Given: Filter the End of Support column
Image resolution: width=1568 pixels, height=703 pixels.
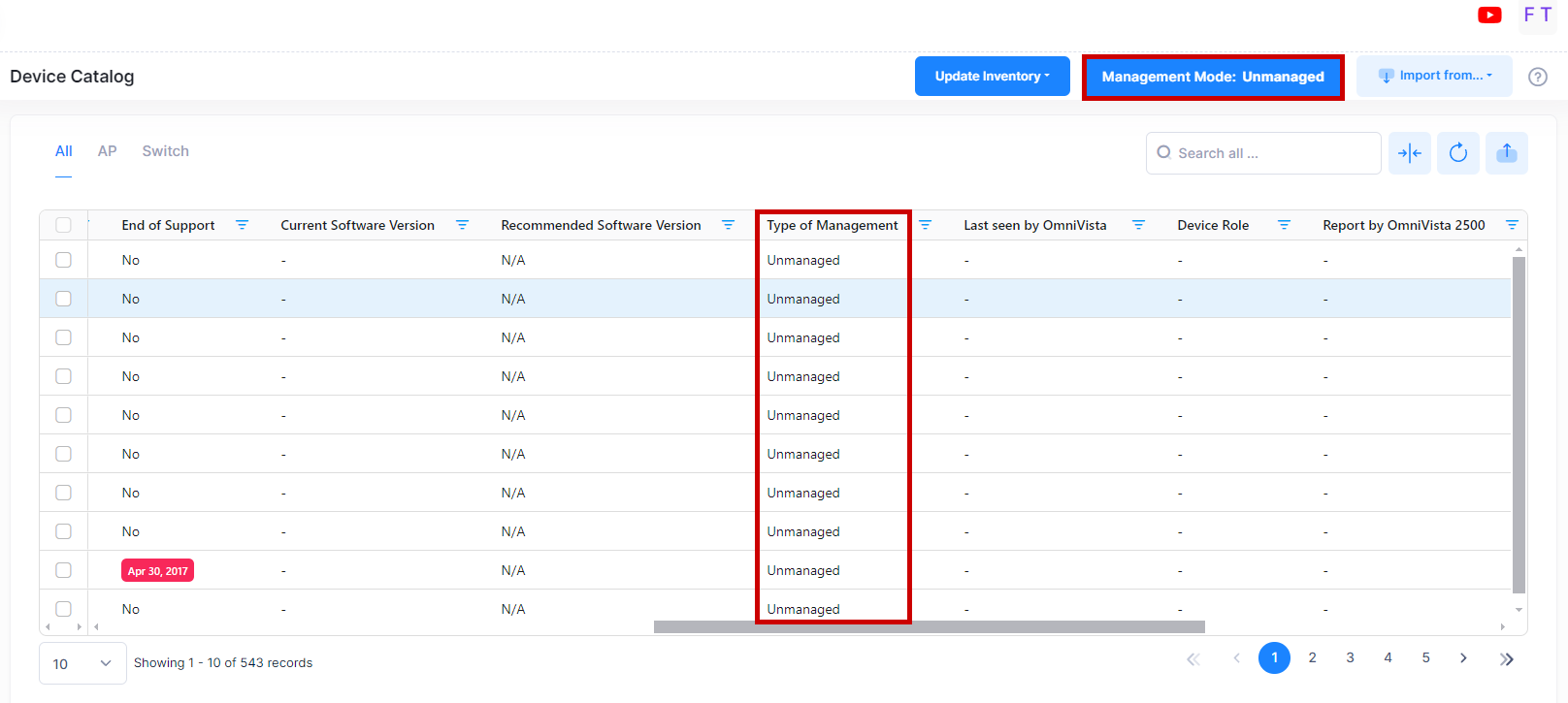Looking at the screenshot, I should click(x=243, y=225).
